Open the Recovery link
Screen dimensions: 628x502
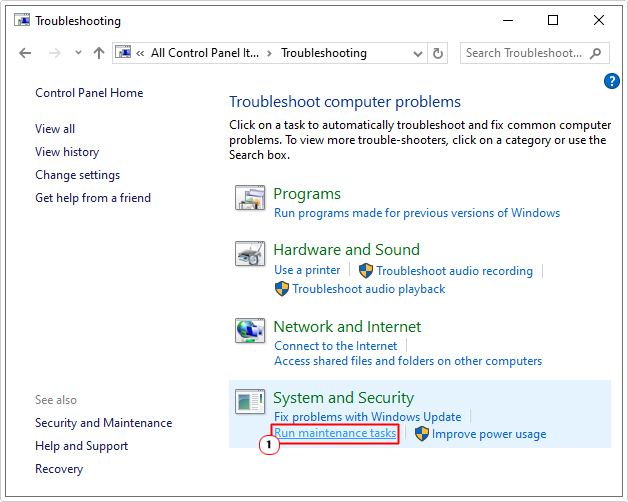coord(59,469)
